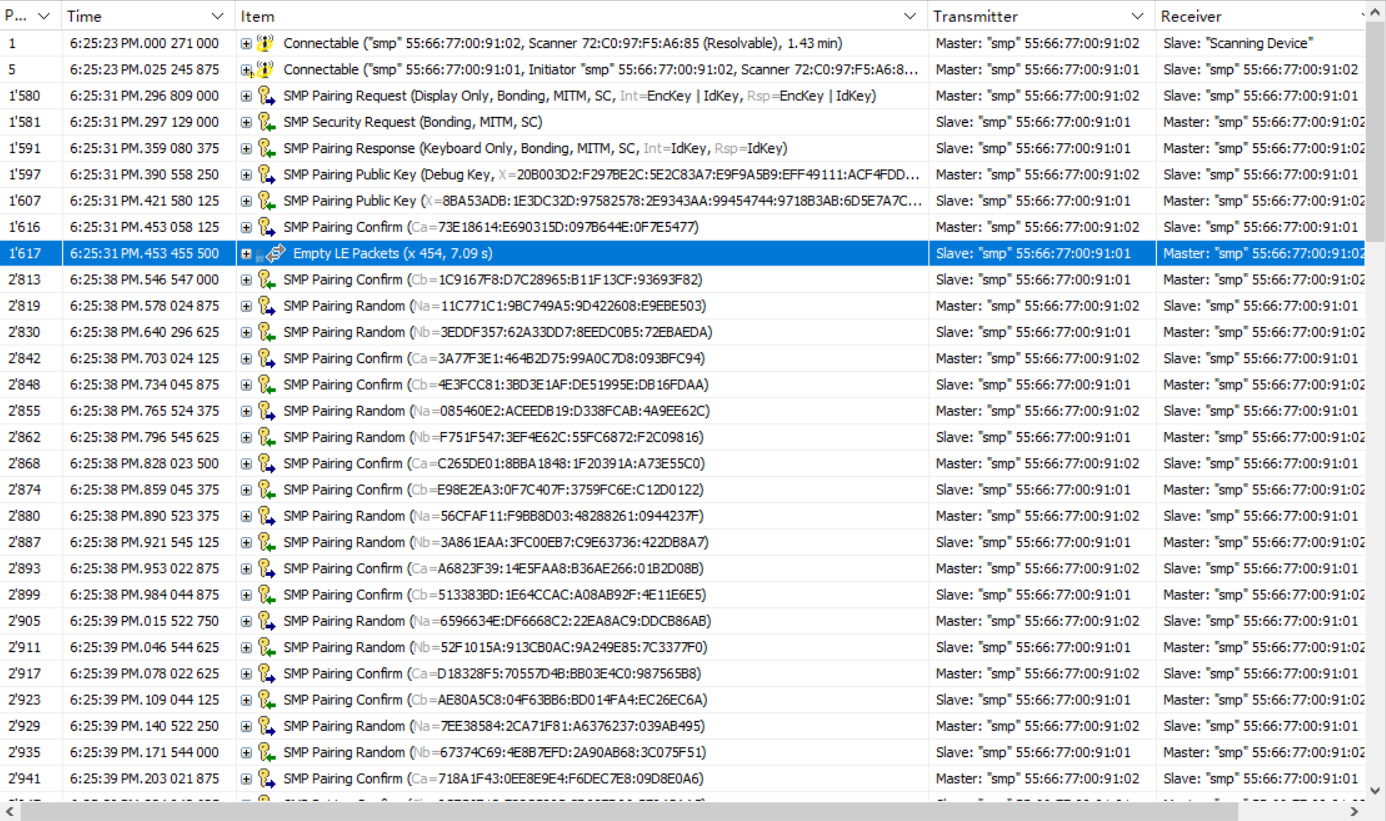Sort by the Transmitter column header
The image size is (1386, 821).
(x=975, y=16)
